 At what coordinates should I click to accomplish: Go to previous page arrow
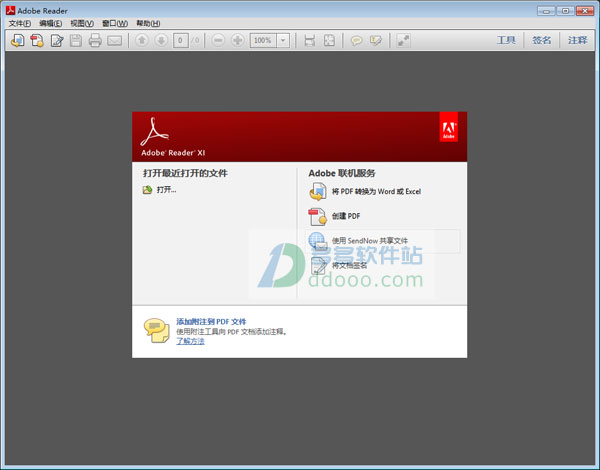click(x=142, y=40)
